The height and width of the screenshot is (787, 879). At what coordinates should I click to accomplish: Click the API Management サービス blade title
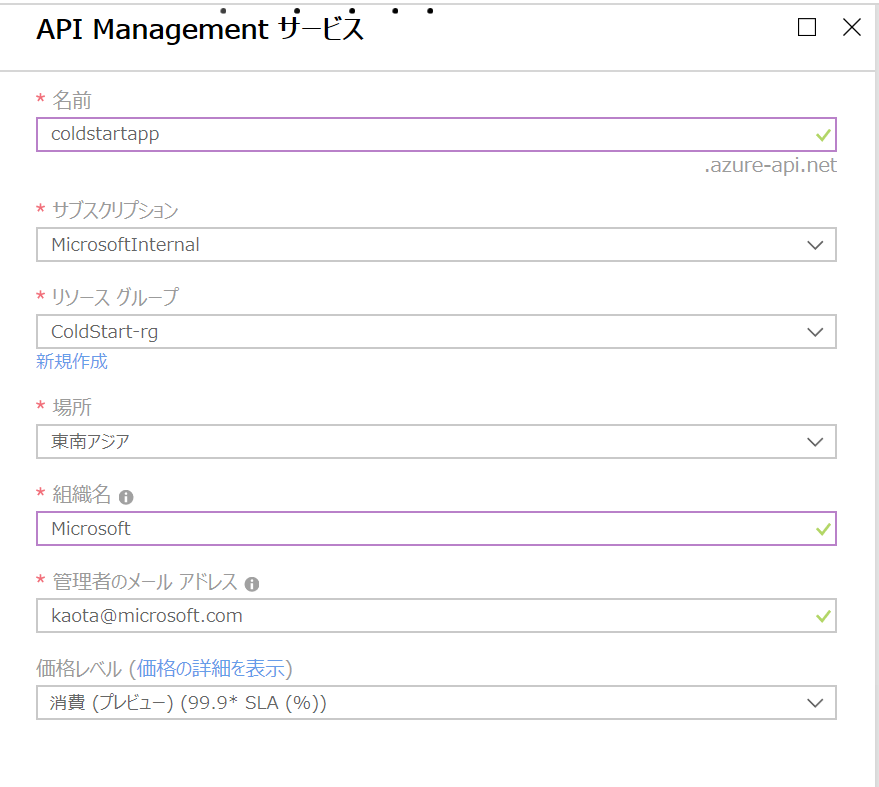coord(200,29)
